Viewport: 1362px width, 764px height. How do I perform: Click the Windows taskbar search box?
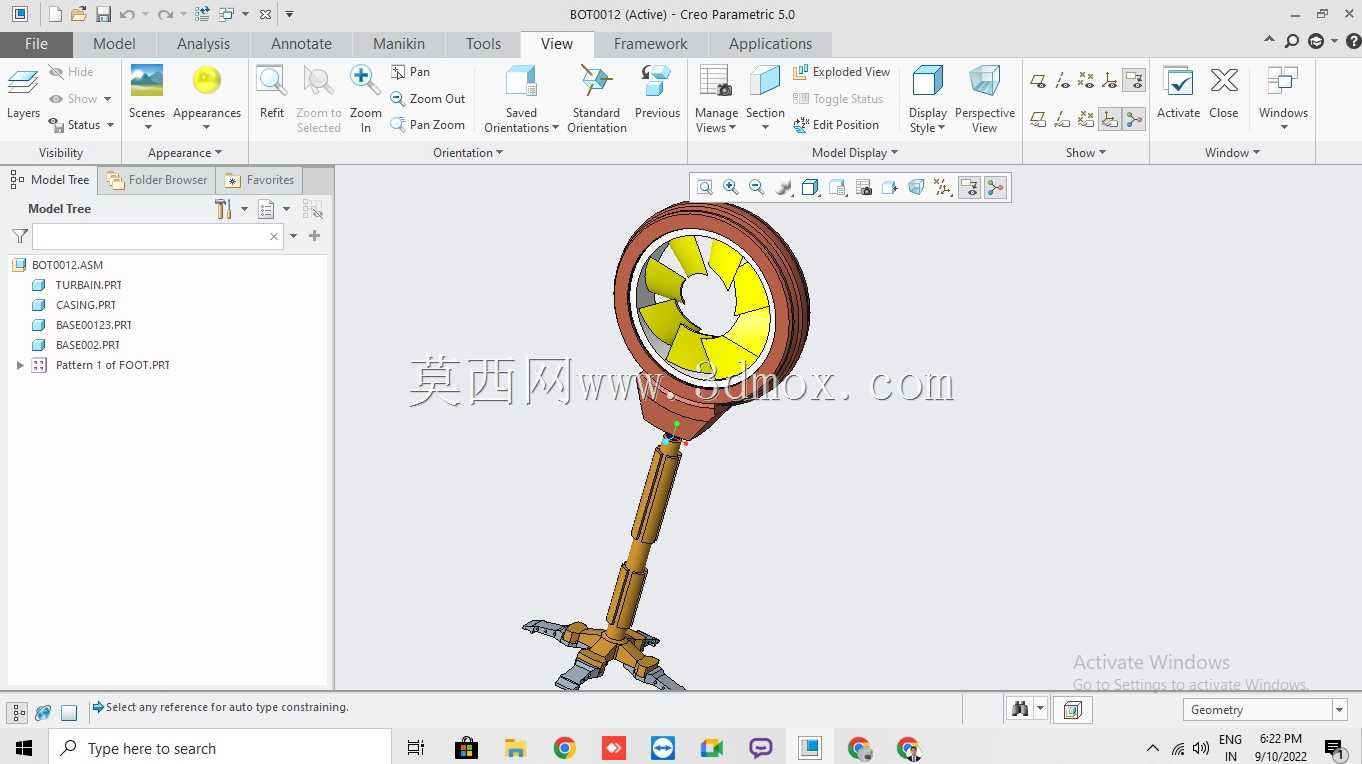(220, 748)
